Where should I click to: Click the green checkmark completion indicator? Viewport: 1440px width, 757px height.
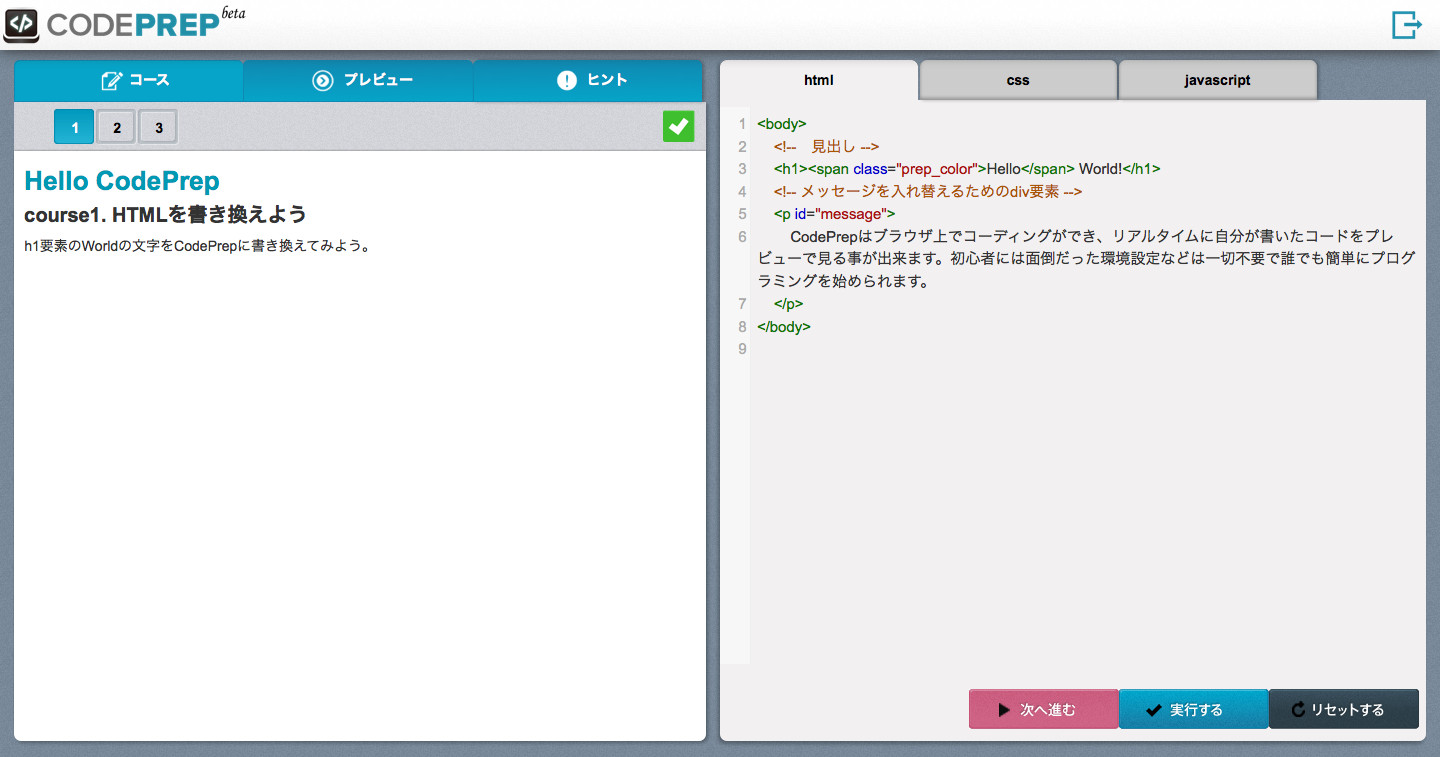point(678,126)
